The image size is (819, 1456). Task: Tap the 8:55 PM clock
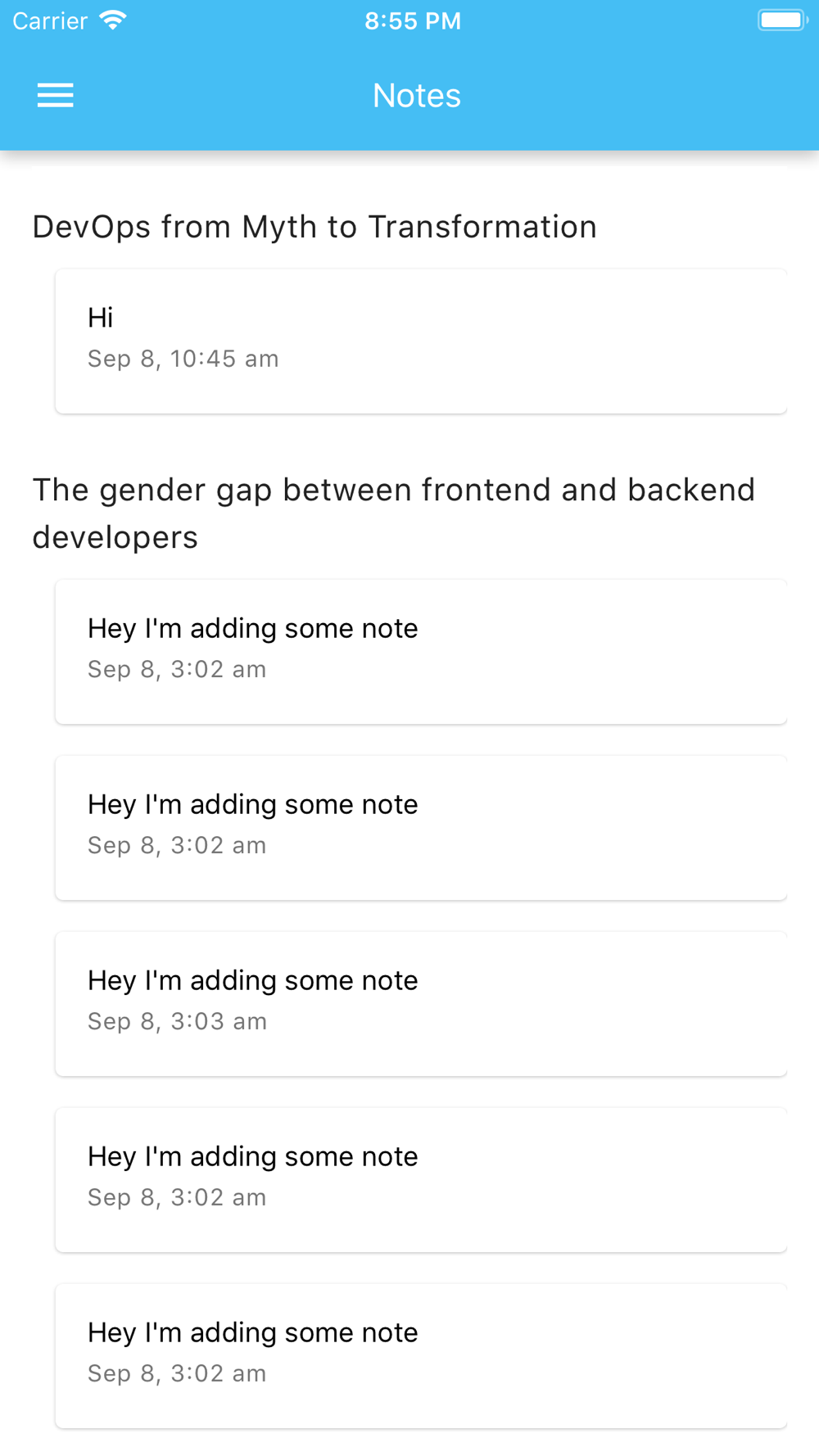tap(413, 21)
